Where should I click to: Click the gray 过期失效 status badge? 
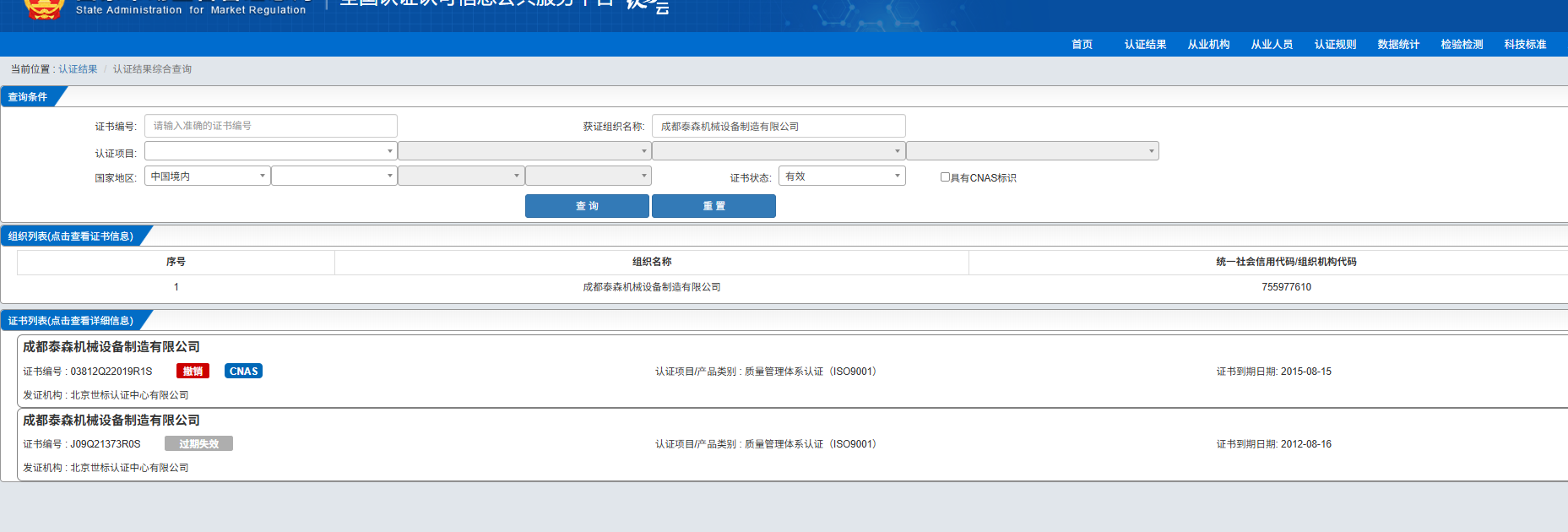coord(198,444)
